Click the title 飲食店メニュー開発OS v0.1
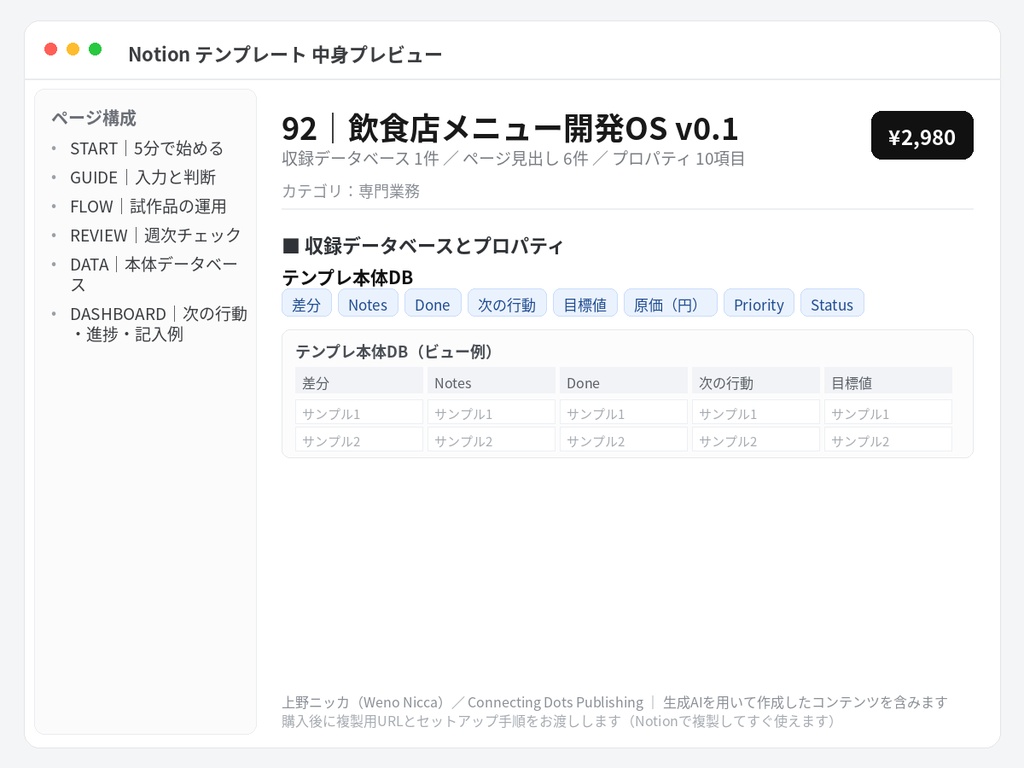Screen dimensions: 1024x768 [543, 128]
